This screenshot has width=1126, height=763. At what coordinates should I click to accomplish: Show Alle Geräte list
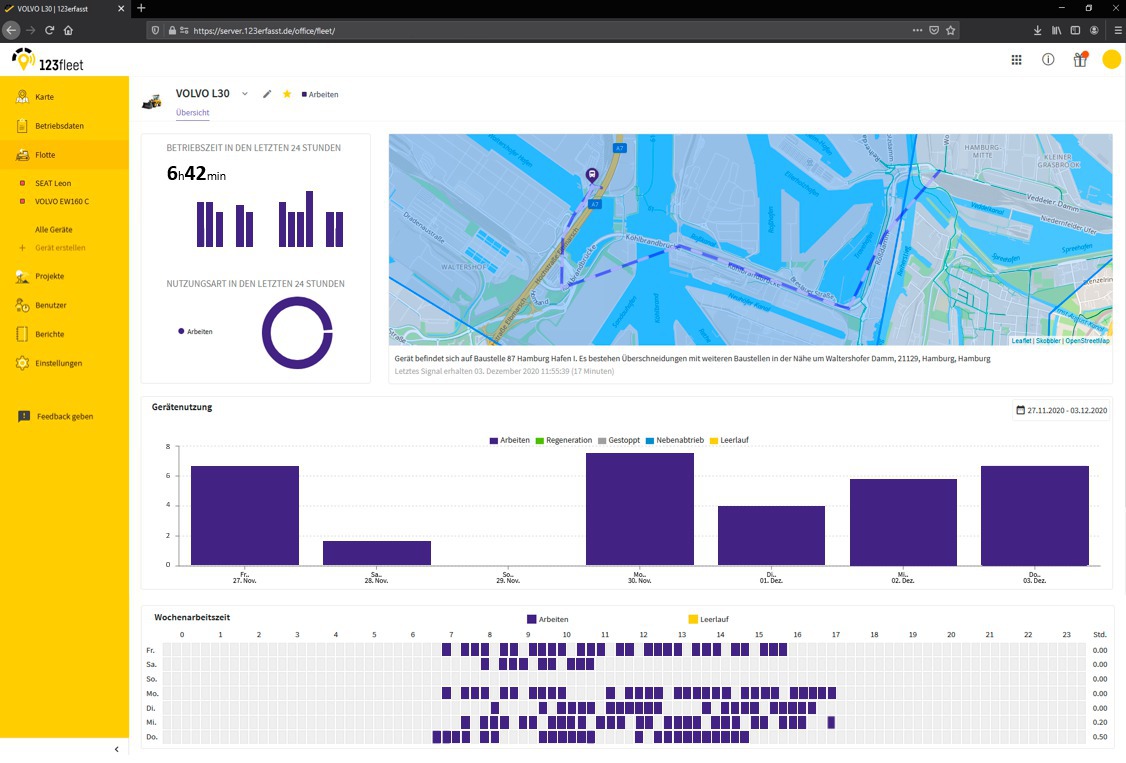click(54, 230)
